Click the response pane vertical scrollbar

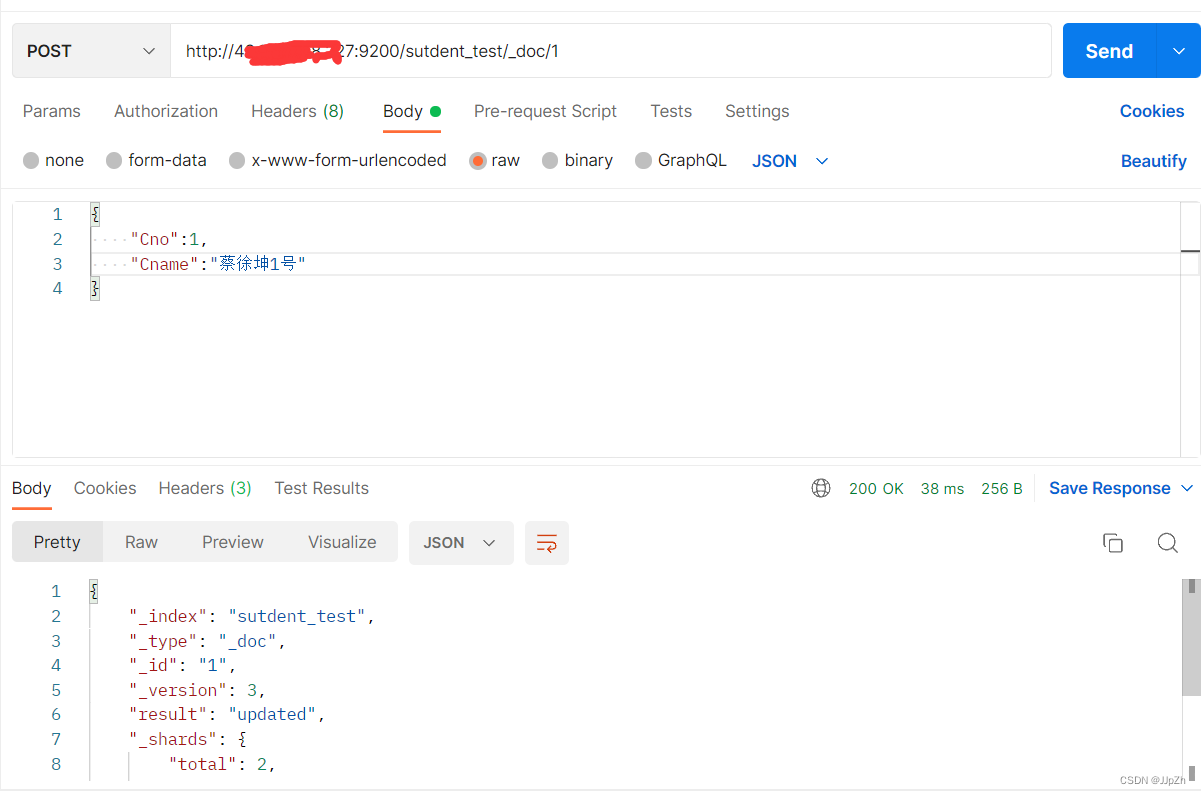pyautogui.click(x=1191, y=636)
